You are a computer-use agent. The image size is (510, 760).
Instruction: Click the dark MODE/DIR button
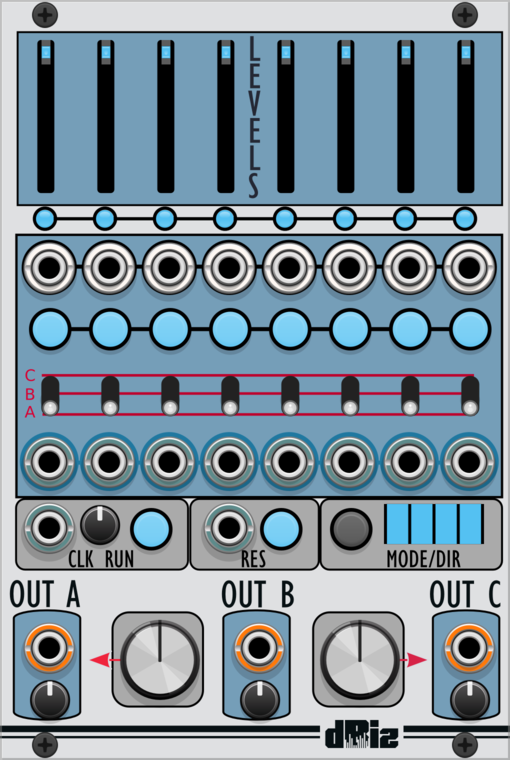351,529
